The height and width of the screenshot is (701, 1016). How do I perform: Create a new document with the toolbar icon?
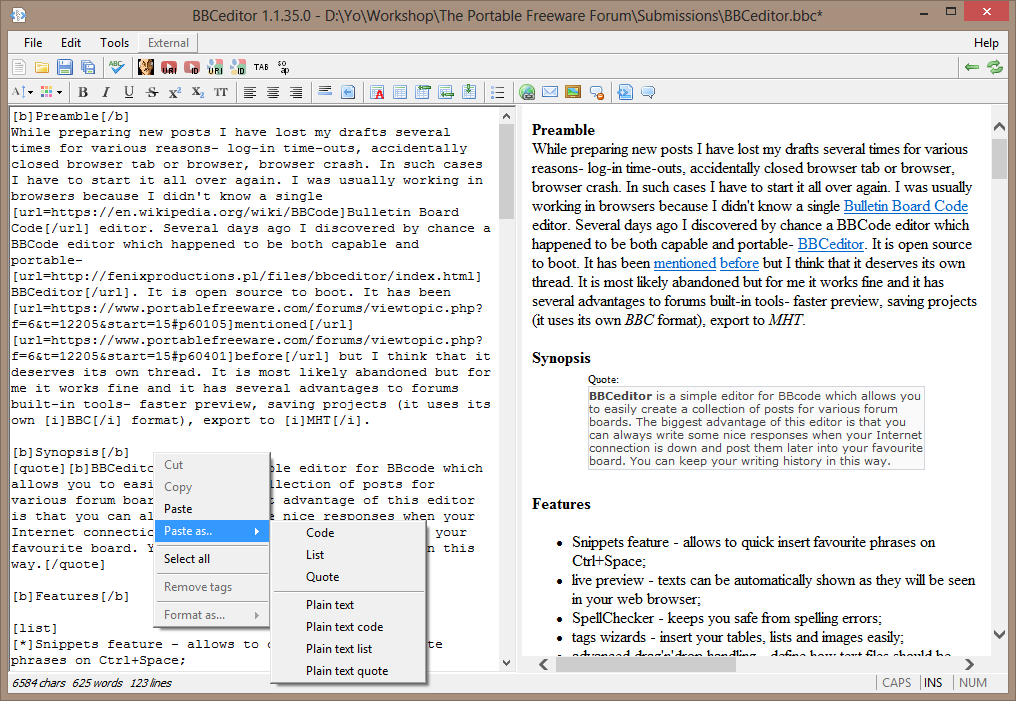(x=19, y=67)
